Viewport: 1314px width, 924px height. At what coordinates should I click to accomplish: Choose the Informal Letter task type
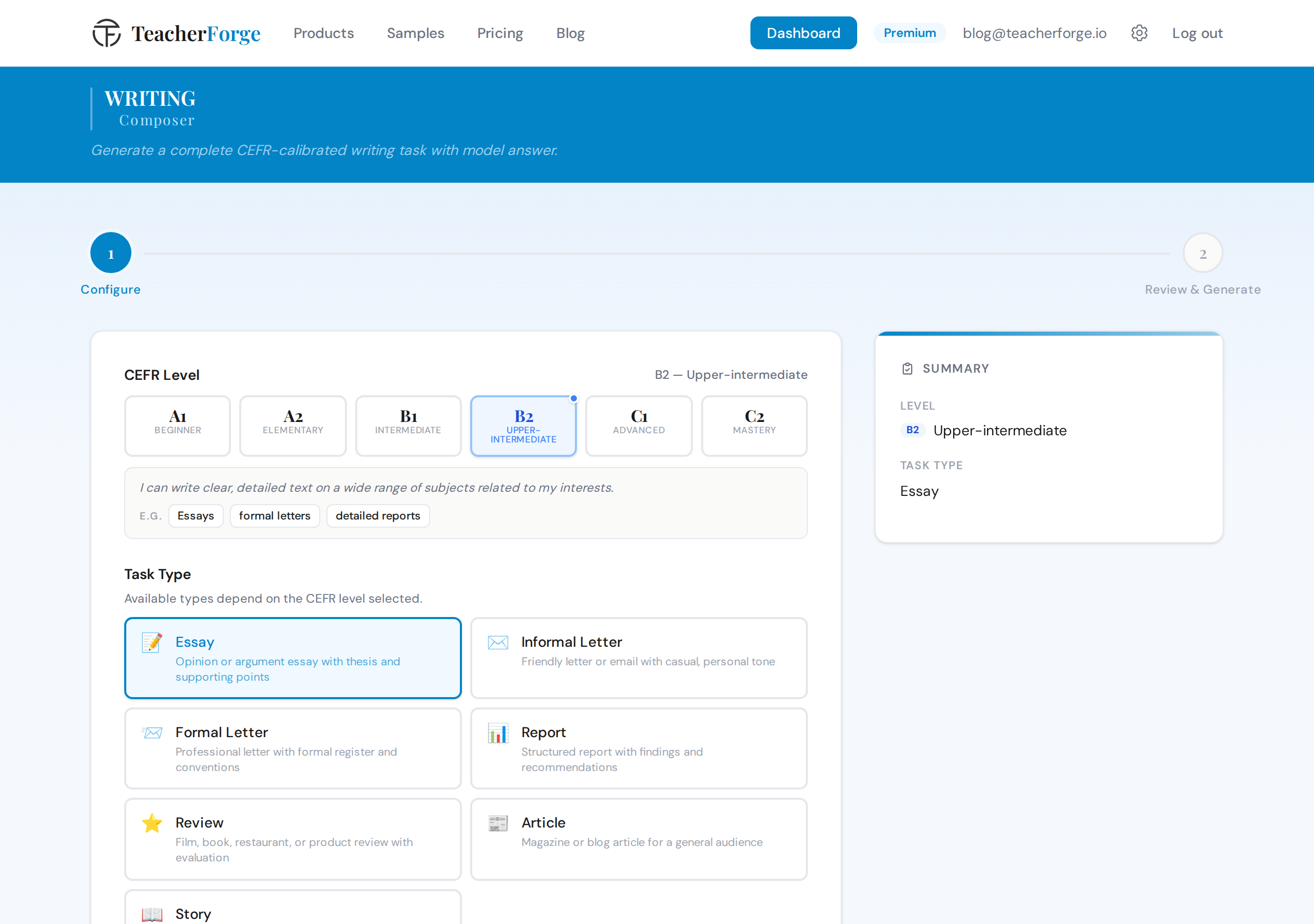(x=639, y=658)
